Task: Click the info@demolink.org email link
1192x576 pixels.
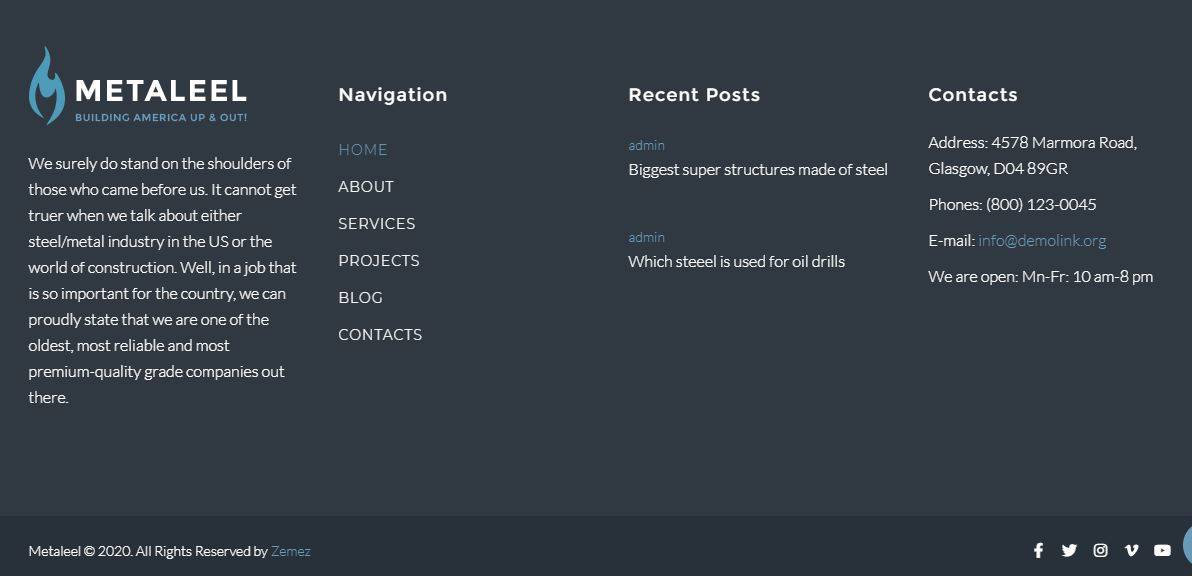Action: click(1041, 241)
